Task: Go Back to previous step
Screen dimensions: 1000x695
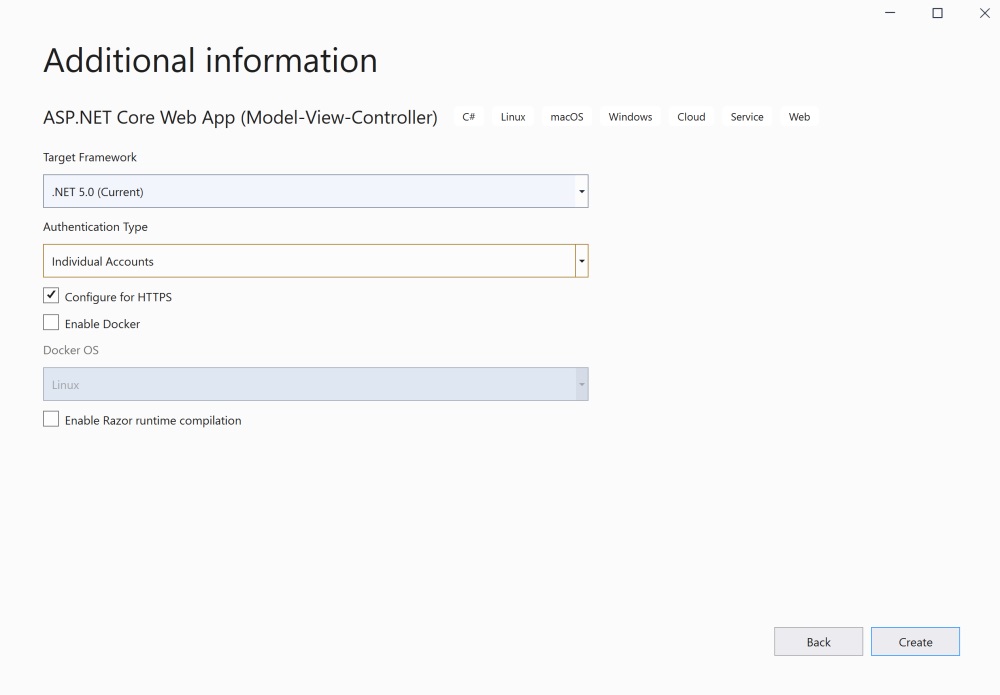Action: 818,642
